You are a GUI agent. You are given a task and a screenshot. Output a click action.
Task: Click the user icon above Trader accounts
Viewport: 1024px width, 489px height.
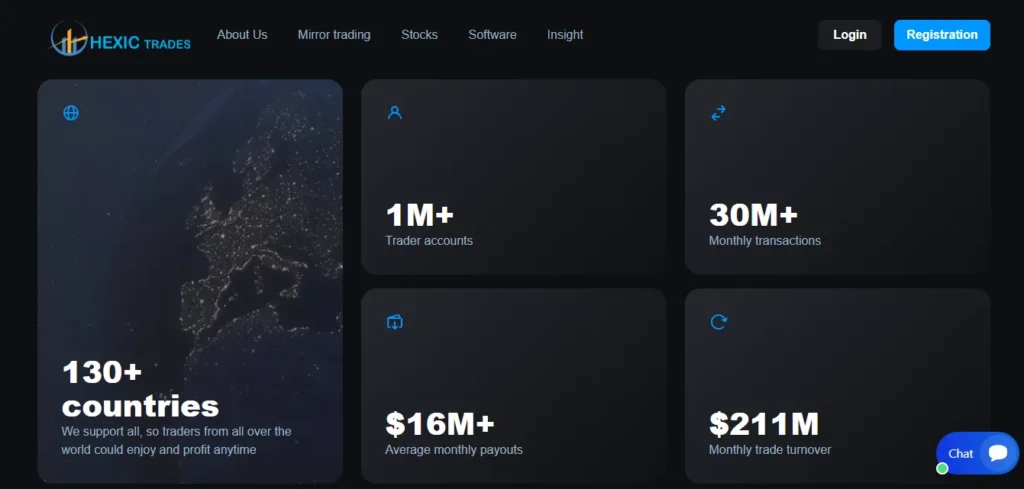click(x=394, y=112)
